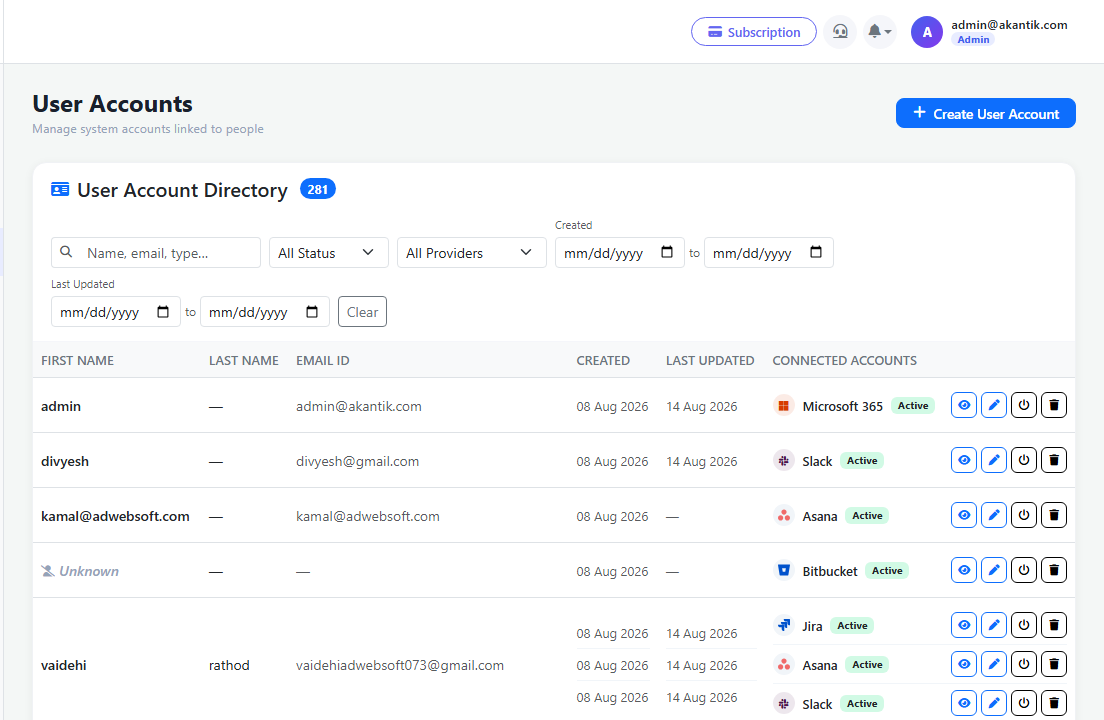Toggle power for kamal's Asana account

click(1024, 515)
